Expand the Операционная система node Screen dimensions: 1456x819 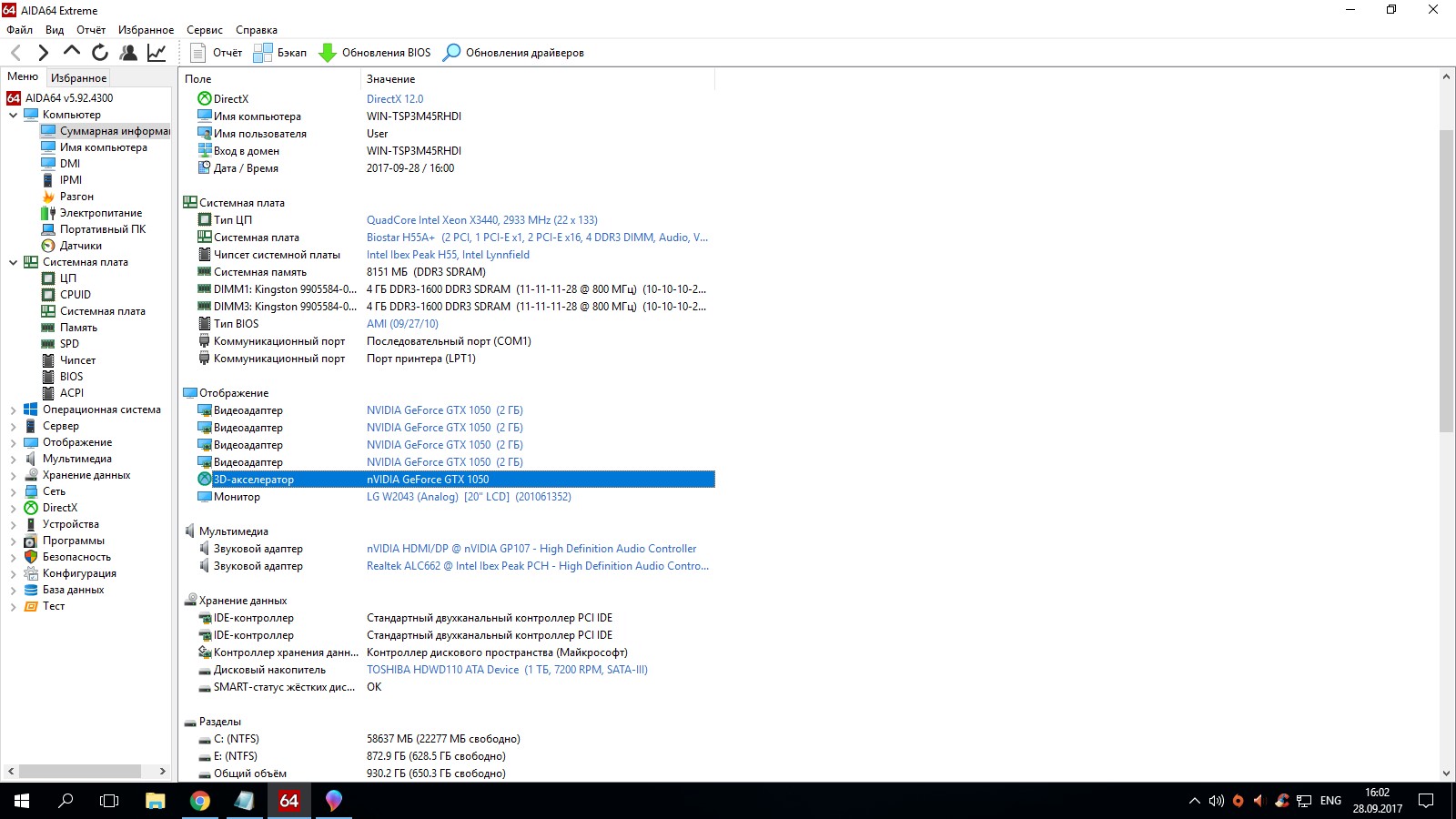[13, 409]
